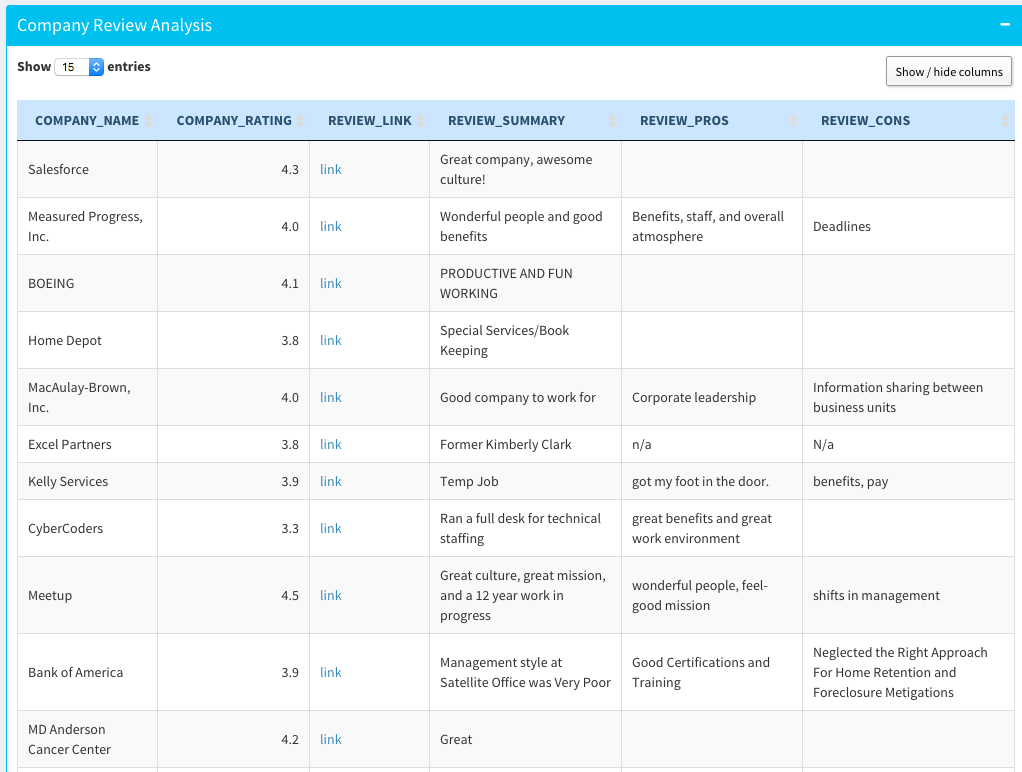Click summary 'Ran a full desk for technical staffing'

tap(520, 528)
